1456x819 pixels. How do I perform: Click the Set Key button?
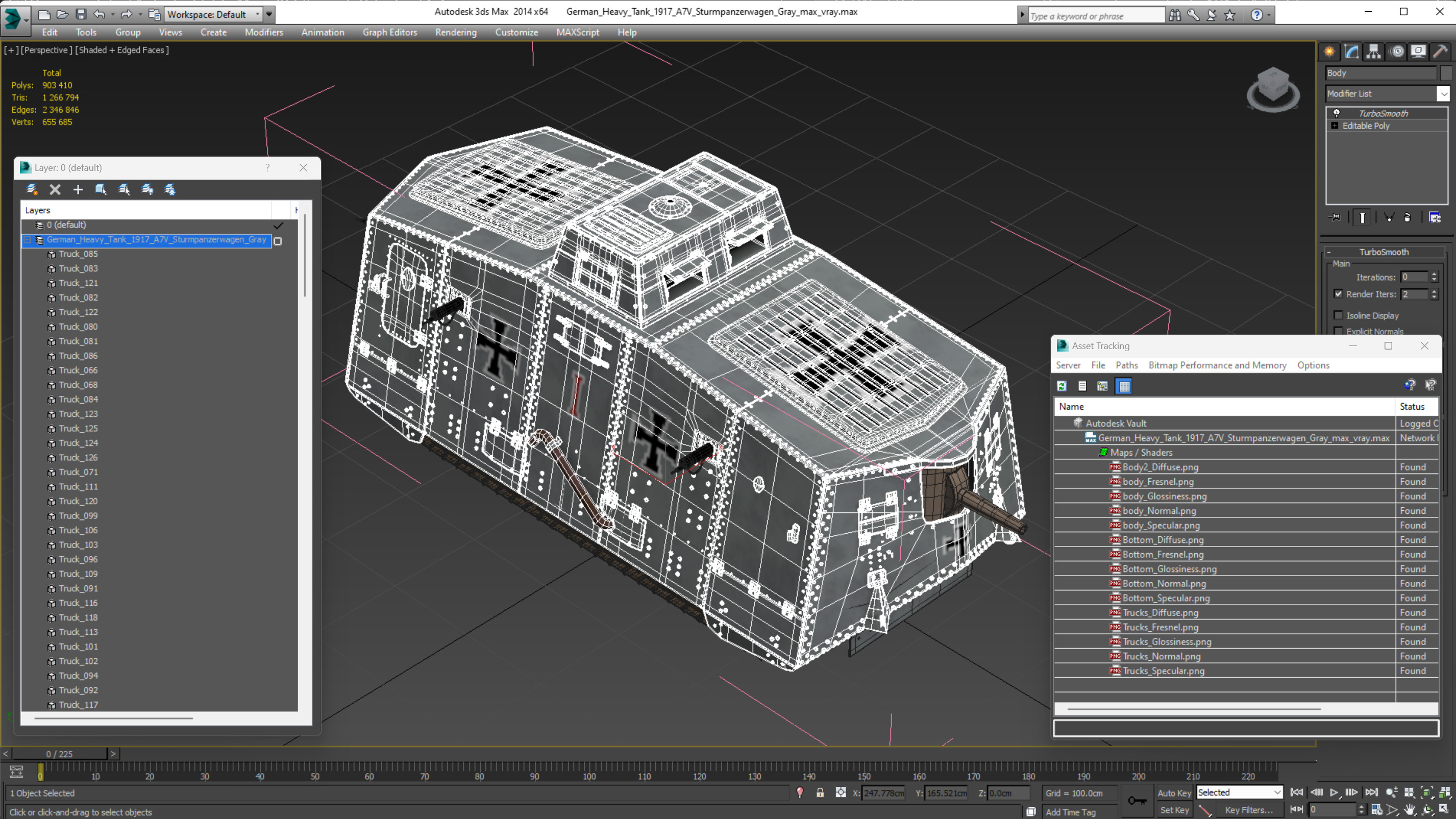1174,810
